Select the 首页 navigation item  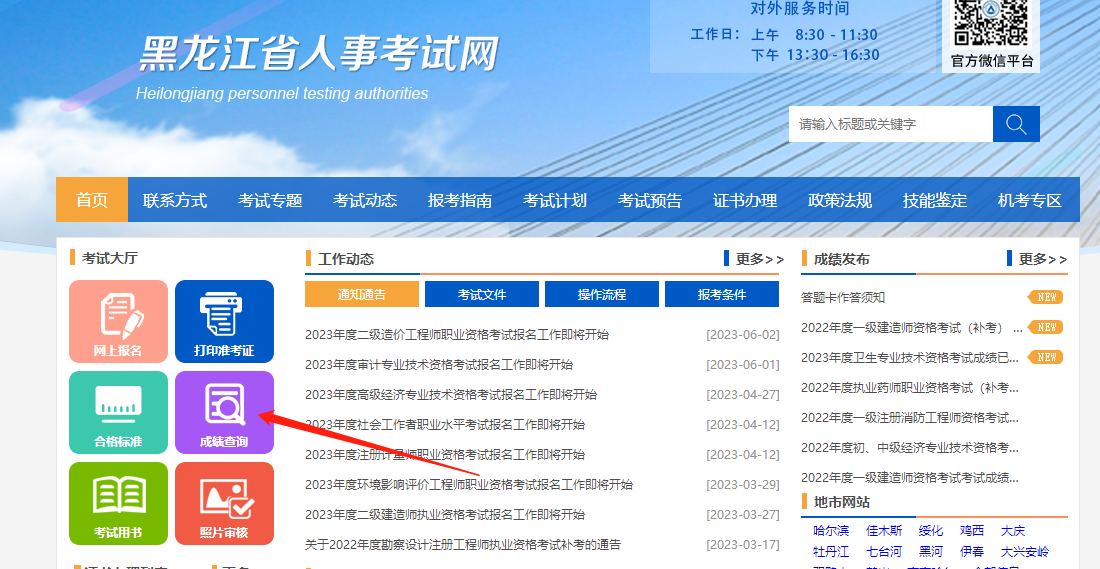pyautogui.click(x=92, y=200)
